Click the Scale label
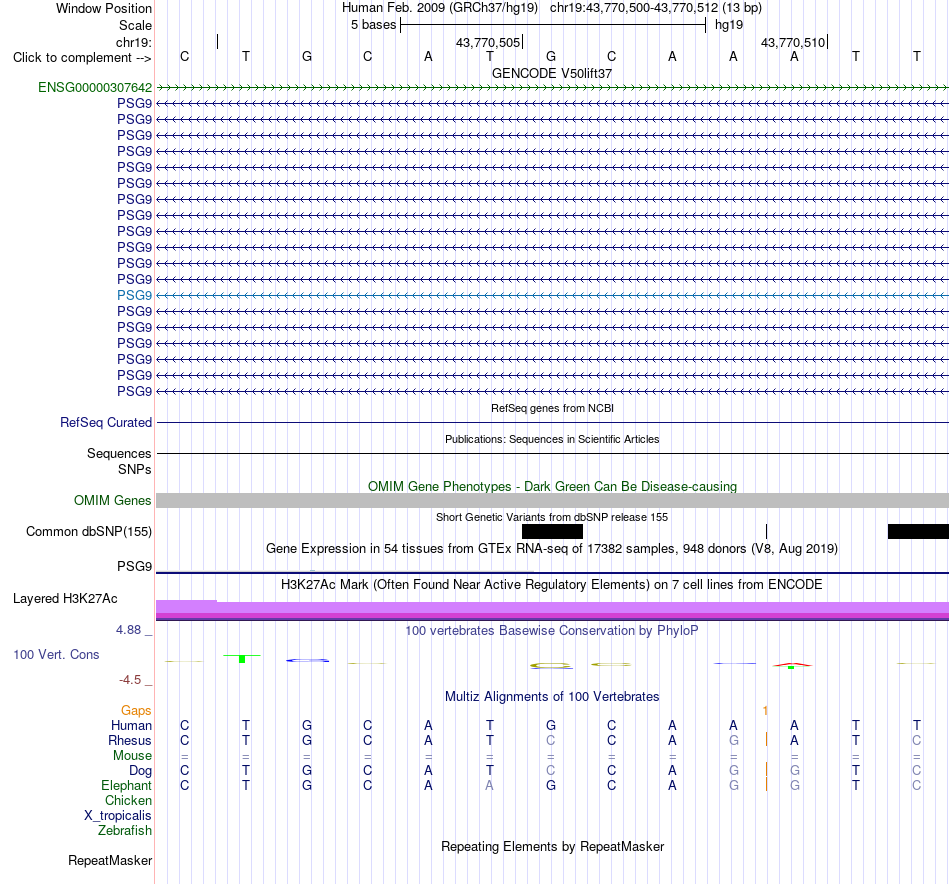950x884 pixels. coord(135,25)
